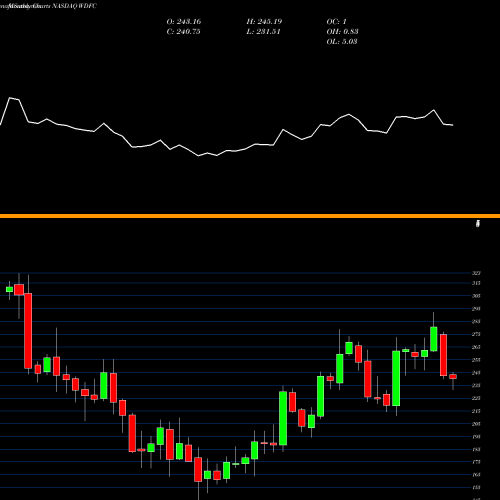
Task: Click the 275 price axis label
Action: [x=476, y=334]
